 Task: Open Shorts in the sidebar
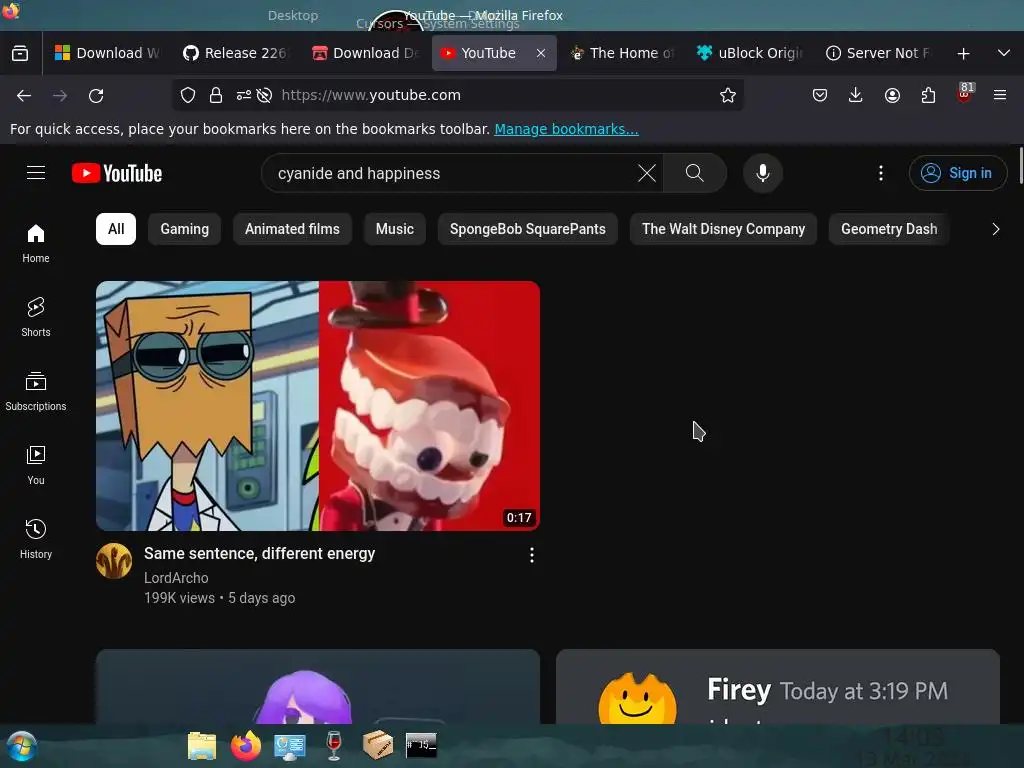click(36, 317)
